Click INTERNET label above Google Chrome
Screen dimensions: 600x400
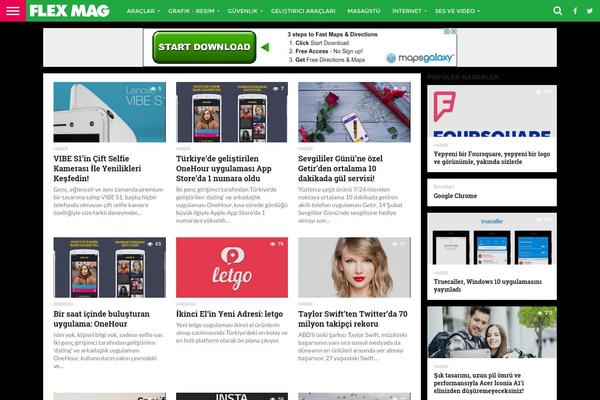coord(444,187)
